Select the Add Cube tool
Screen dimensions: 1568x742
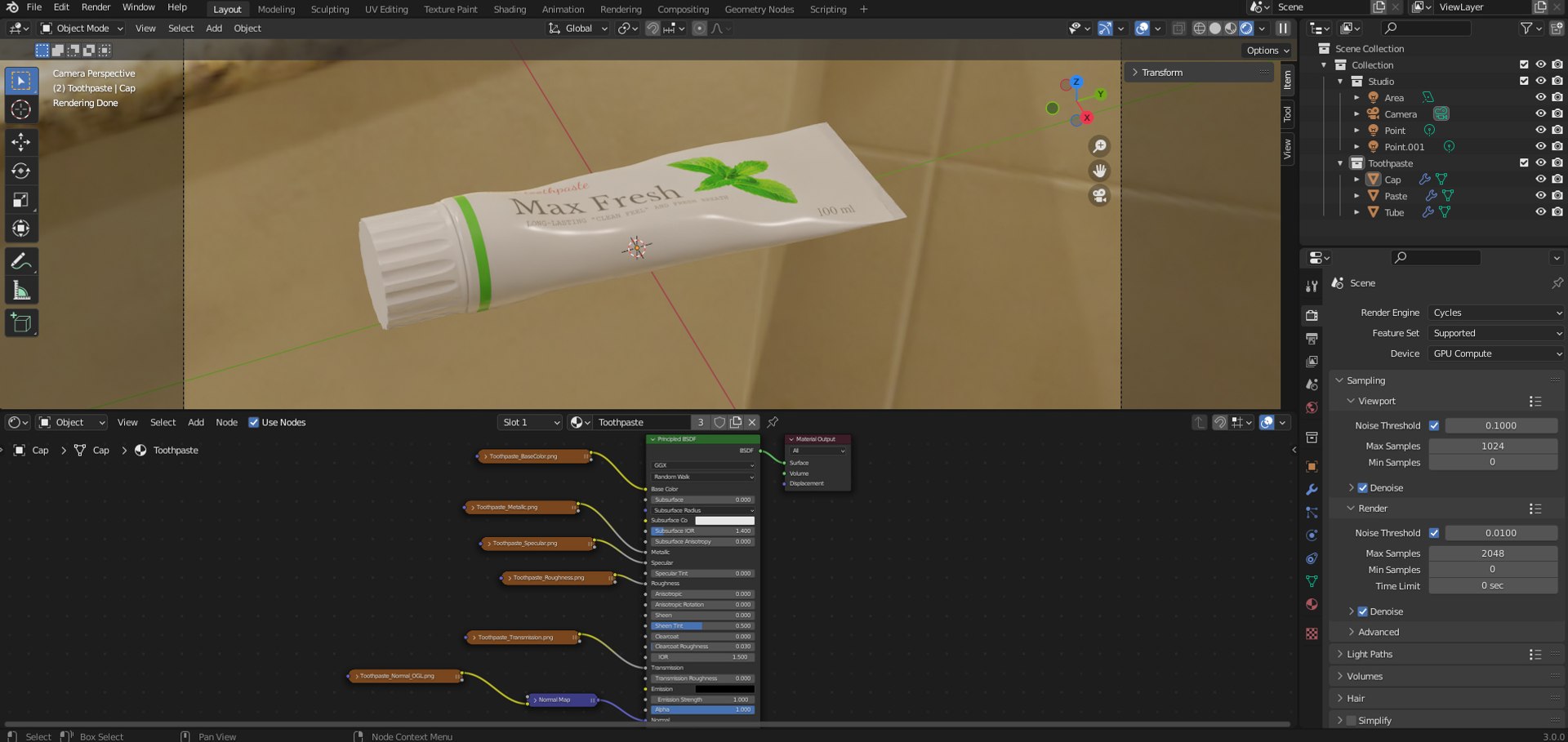(21, 323)
